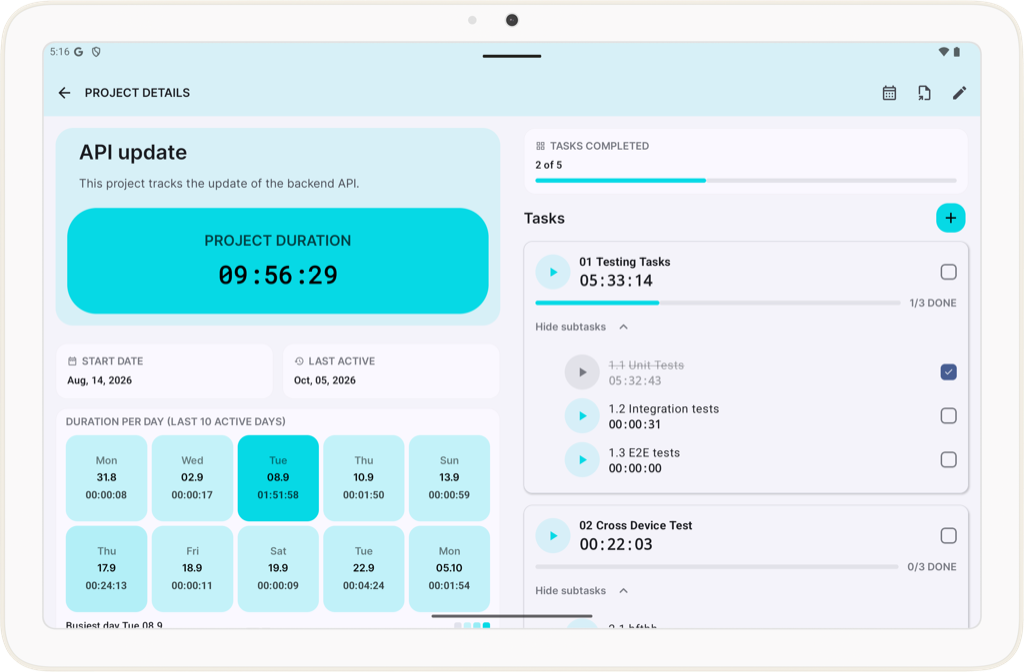Viewport: 1024px width, 672px height.
Task: Click the '01 Testing Tasks' task title
Action: point(624,262)
